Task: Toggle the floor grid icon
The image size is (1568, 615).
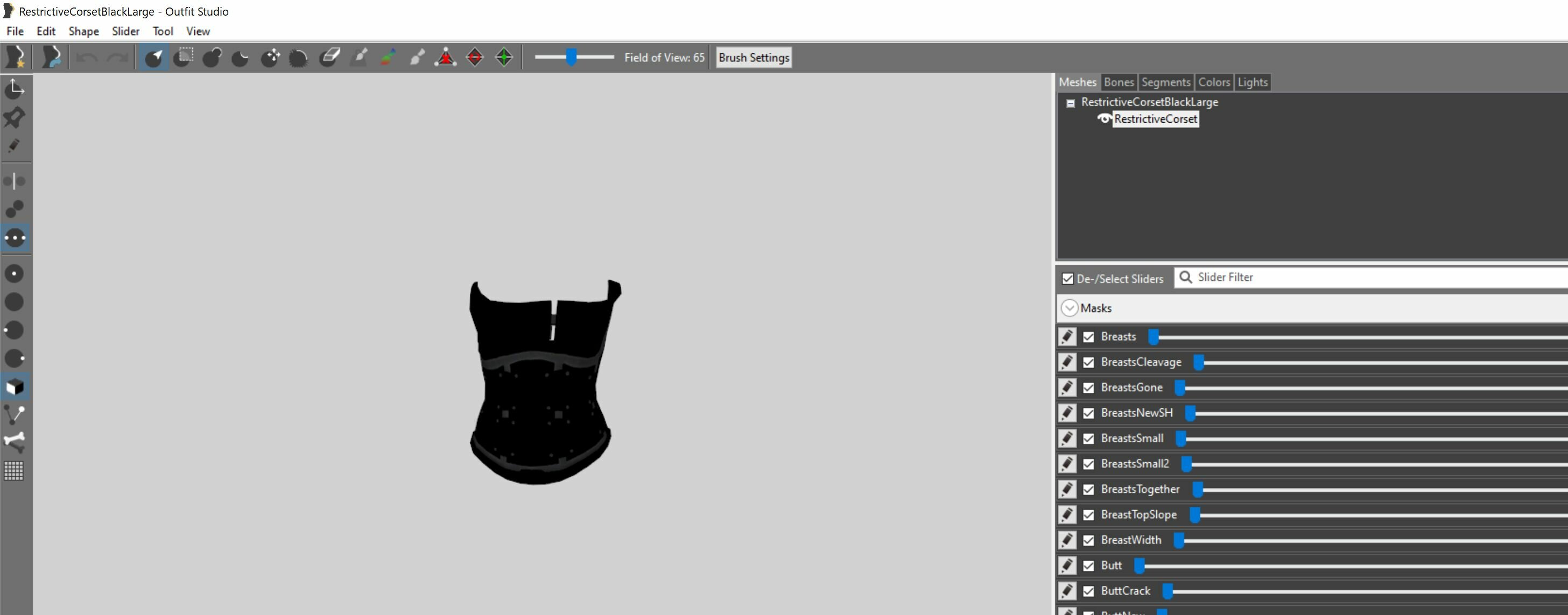Action: 15,470
